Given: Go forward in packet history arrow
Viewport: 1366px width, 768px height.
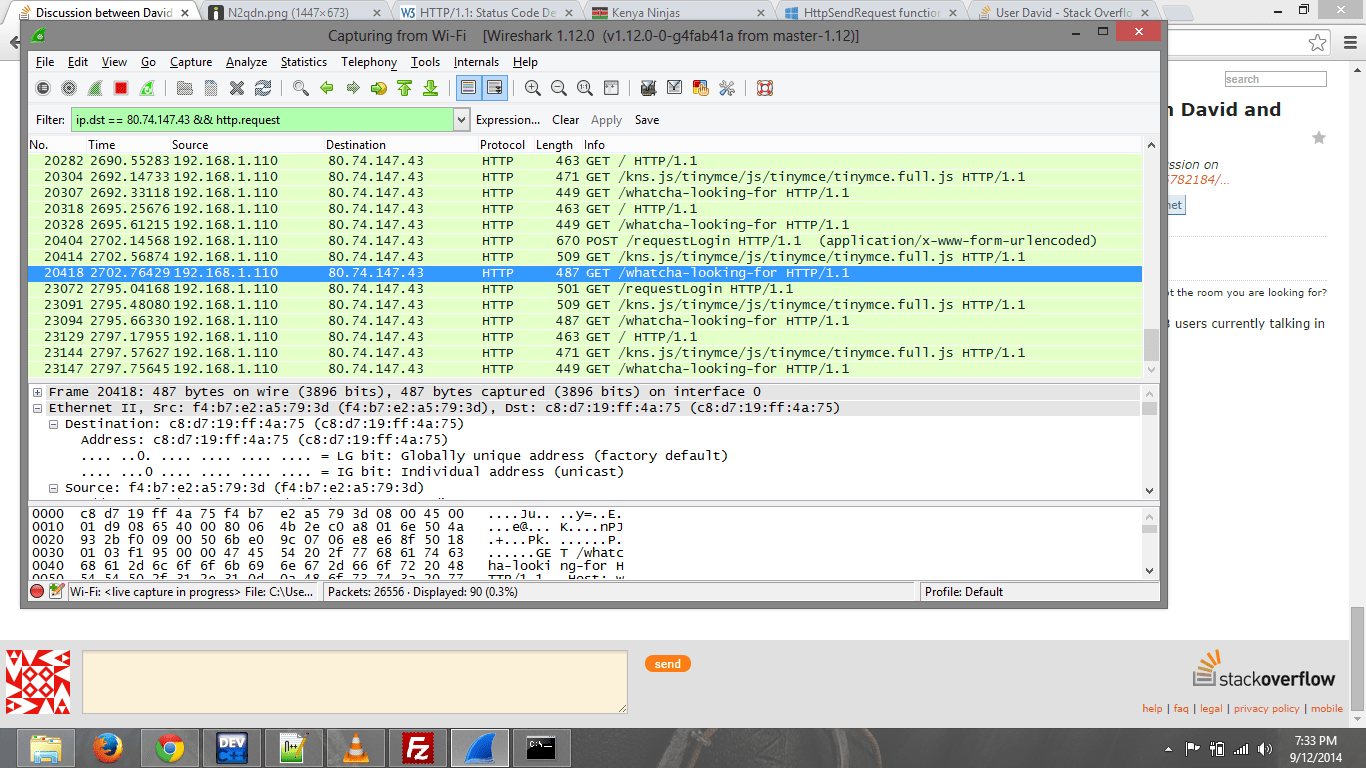Looking at the screenshot, I should (353, 88).
